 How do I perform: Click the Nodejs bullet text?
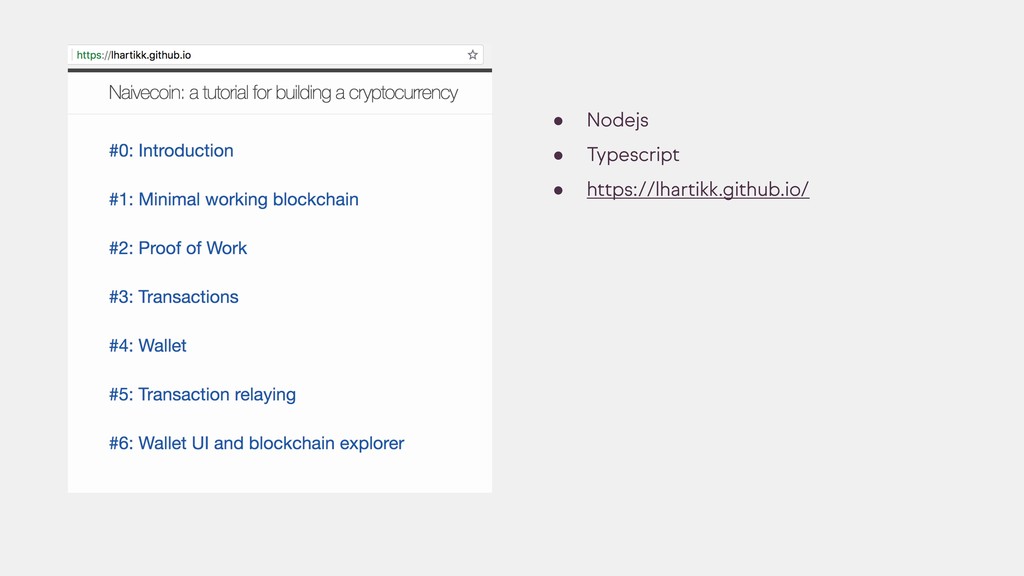tap(617, 120)
